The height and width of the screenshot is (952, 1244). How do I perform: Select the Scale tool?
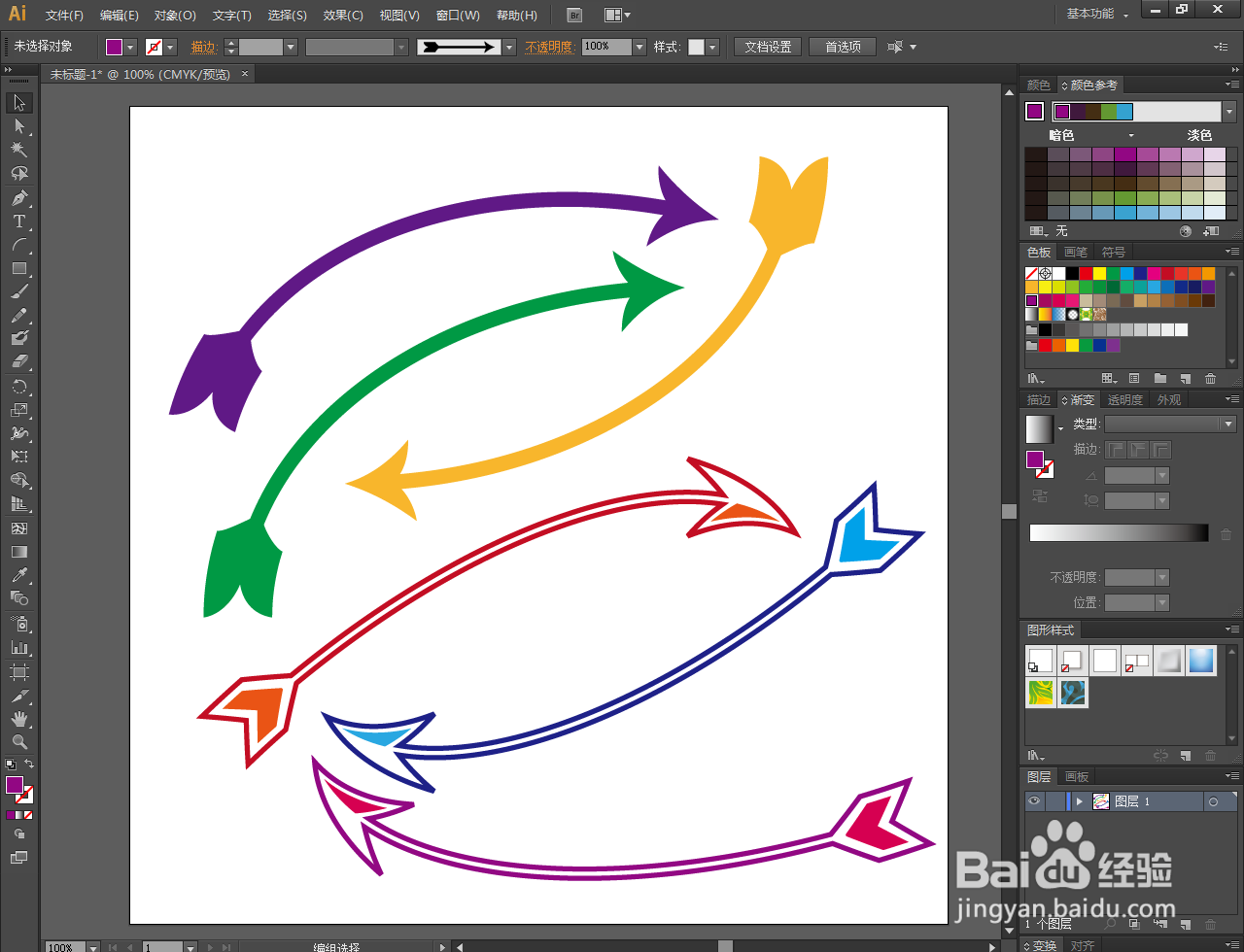19,410
